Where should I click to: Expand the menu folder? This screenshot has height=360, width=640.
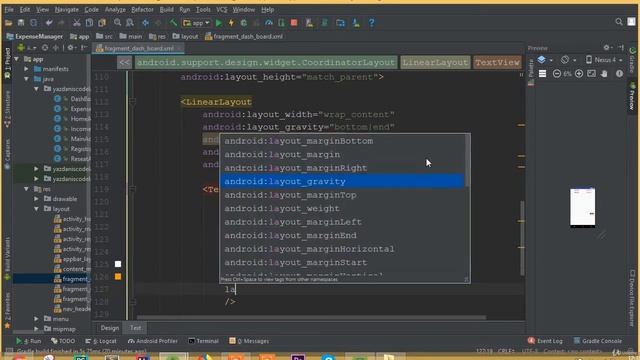pos(36,319)
